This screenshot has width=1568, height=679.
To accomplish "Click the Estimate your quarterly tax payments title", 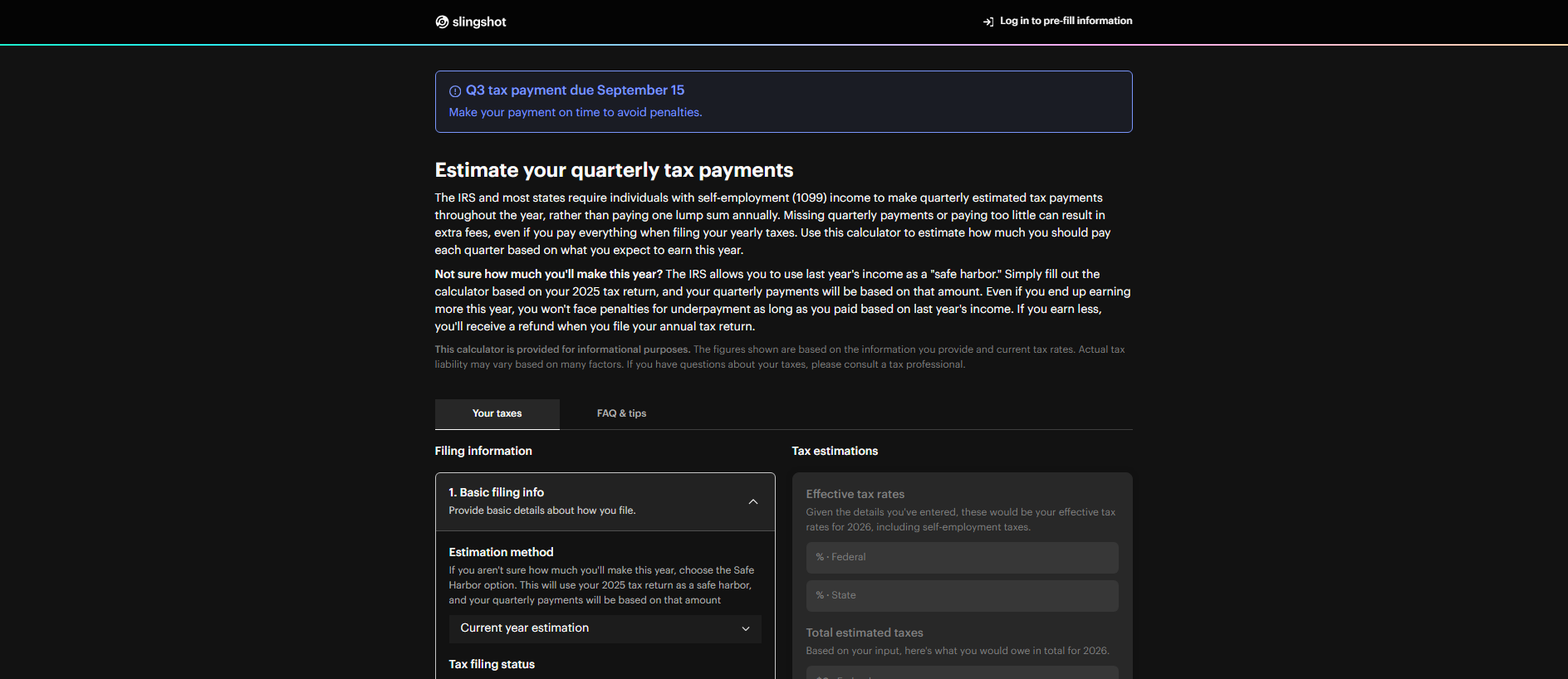I will (x=614, y=170).
